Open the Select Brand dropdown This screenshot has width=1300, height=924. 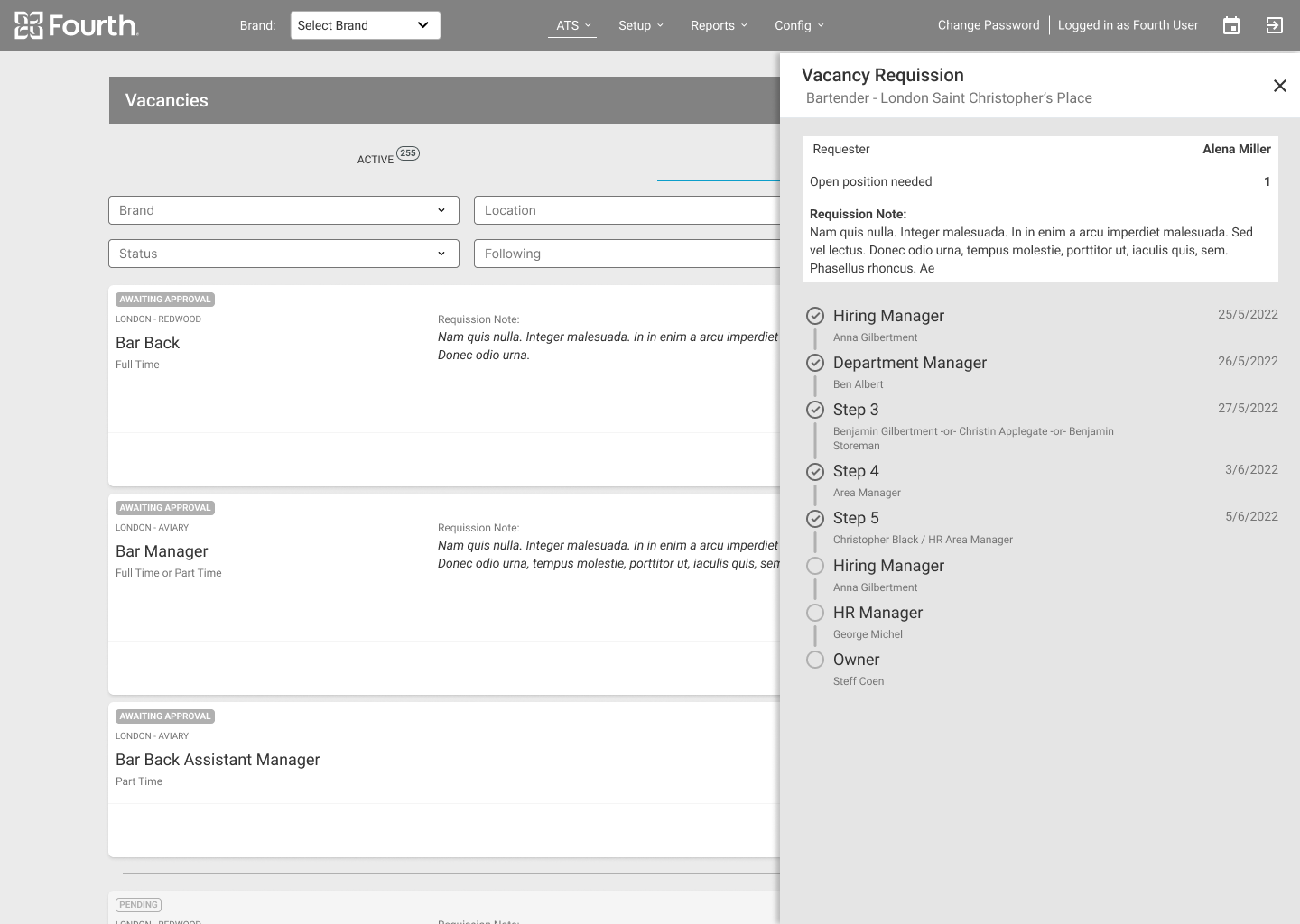365,25
